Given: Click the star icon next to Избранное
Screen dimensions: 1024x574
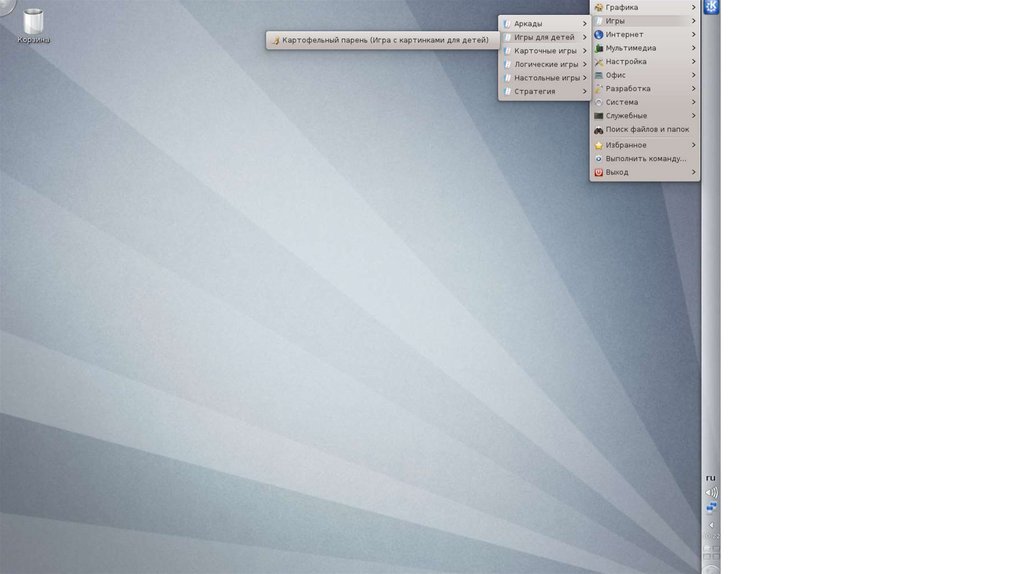Looking at the screenshot, I should 598,145.
